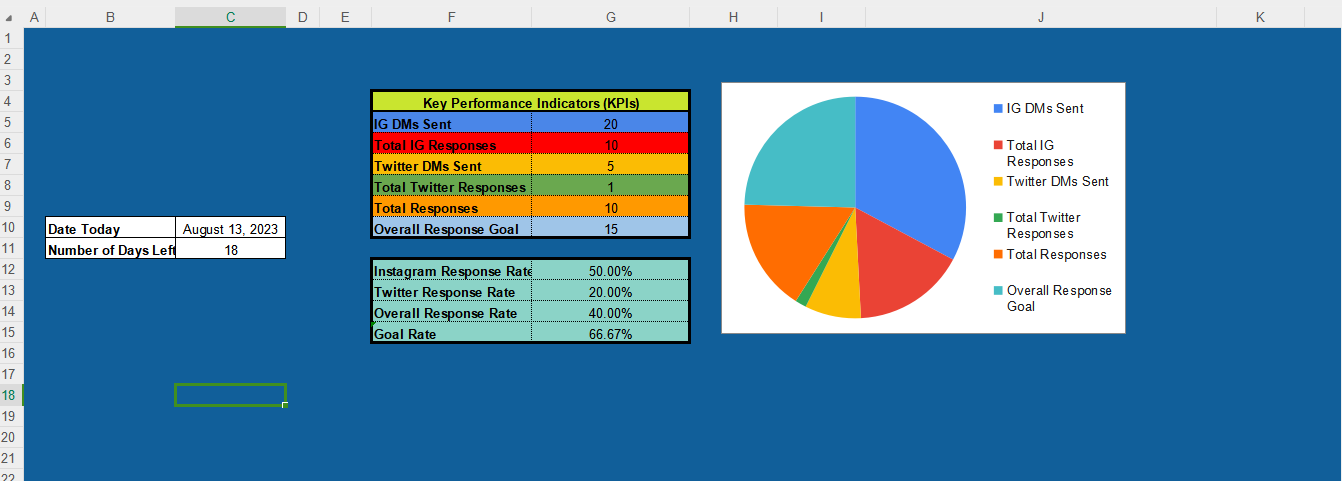Select 'Total Twitter Responses' label cell
The height and width of the screenshot is (481, 1342).
coord(452,186)
